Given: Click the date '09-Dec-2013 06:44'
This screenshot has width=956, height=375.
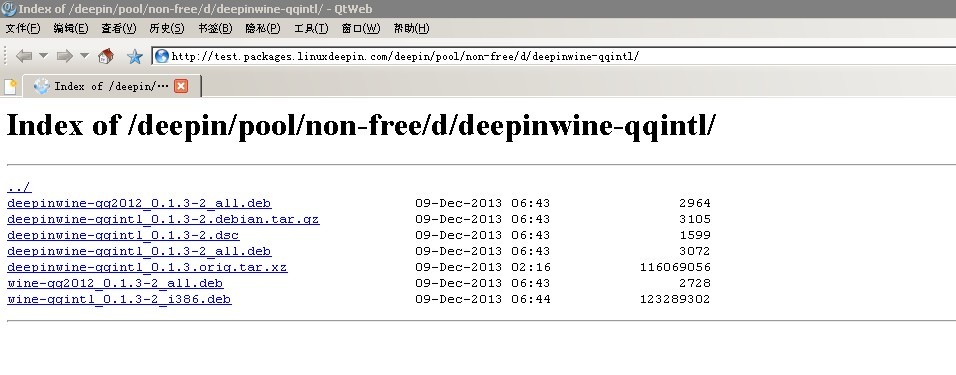Looking at the screenshot, I should (x=483, y=299).
